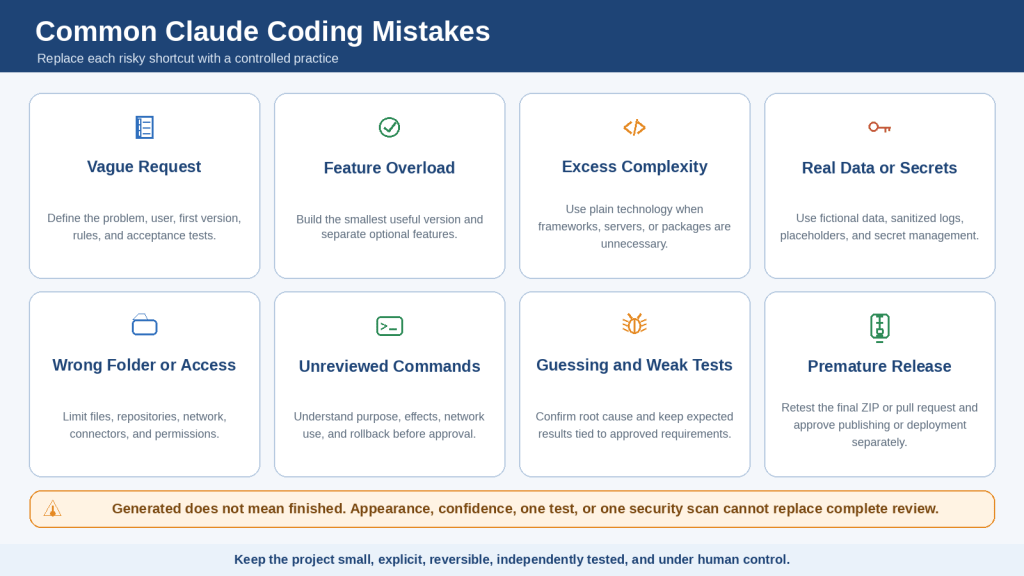Click the checklist icon above Vague Request

[x=144, y=127]
